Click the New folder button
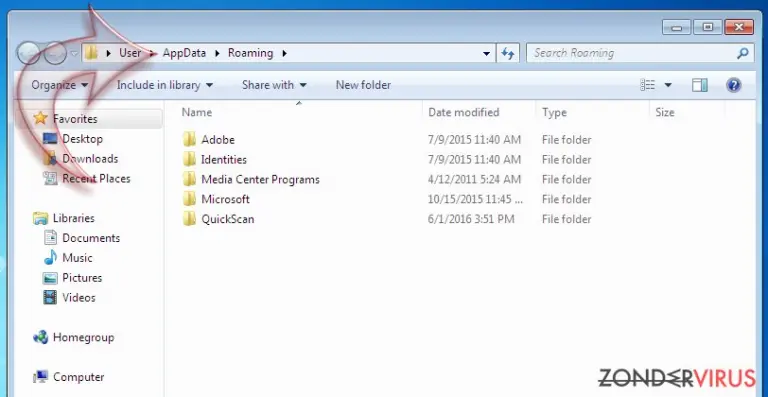768x397 pixels. click(x=363, y=85)
